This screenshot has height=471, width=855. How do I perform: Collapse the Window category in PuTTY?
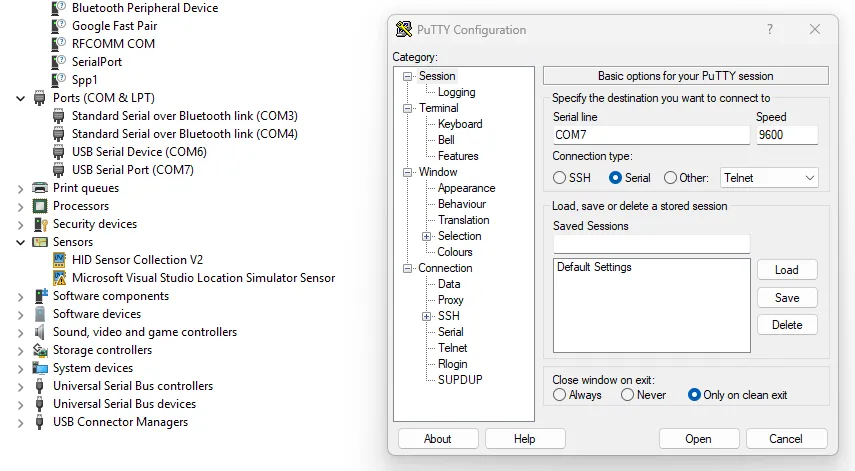[407, 172]
